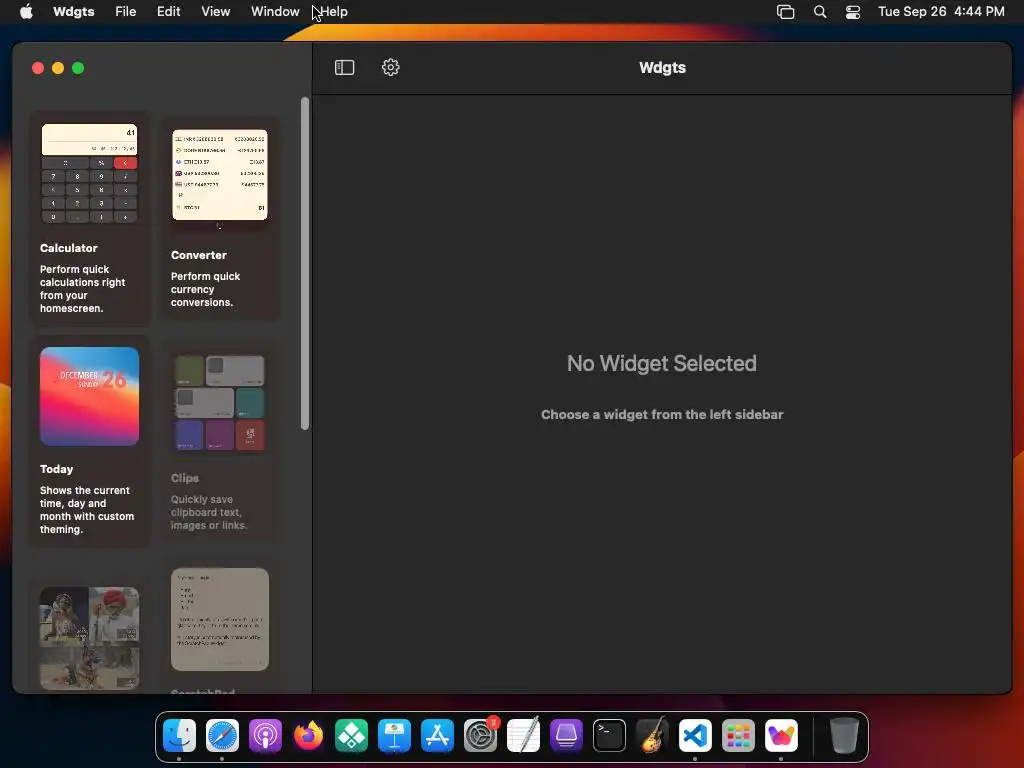
Task: Select the Clips widget card
Action: tap(220, 441)
